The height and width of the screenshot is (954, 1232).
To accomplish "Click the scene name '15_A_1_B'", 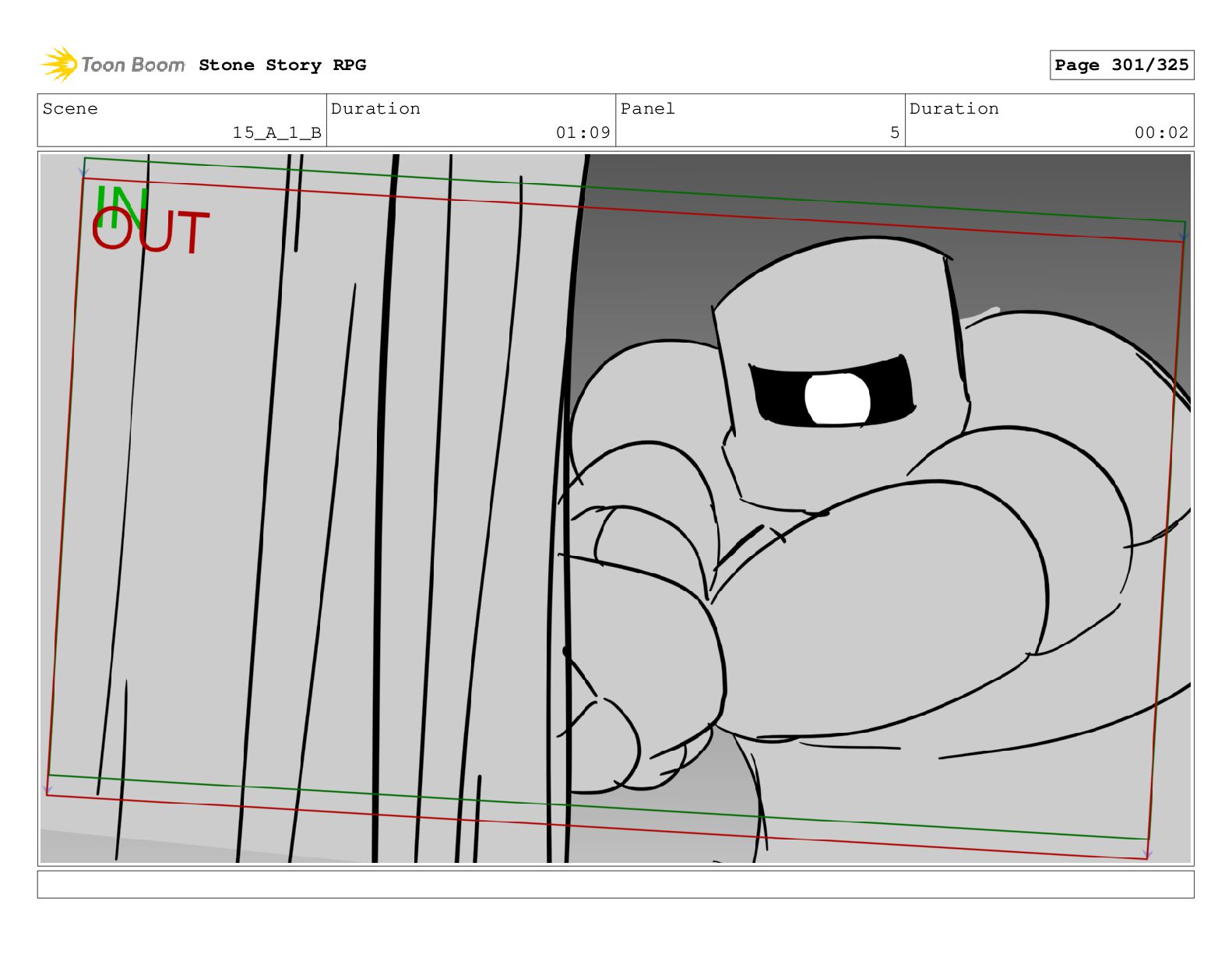I will (x=277, y=133).
